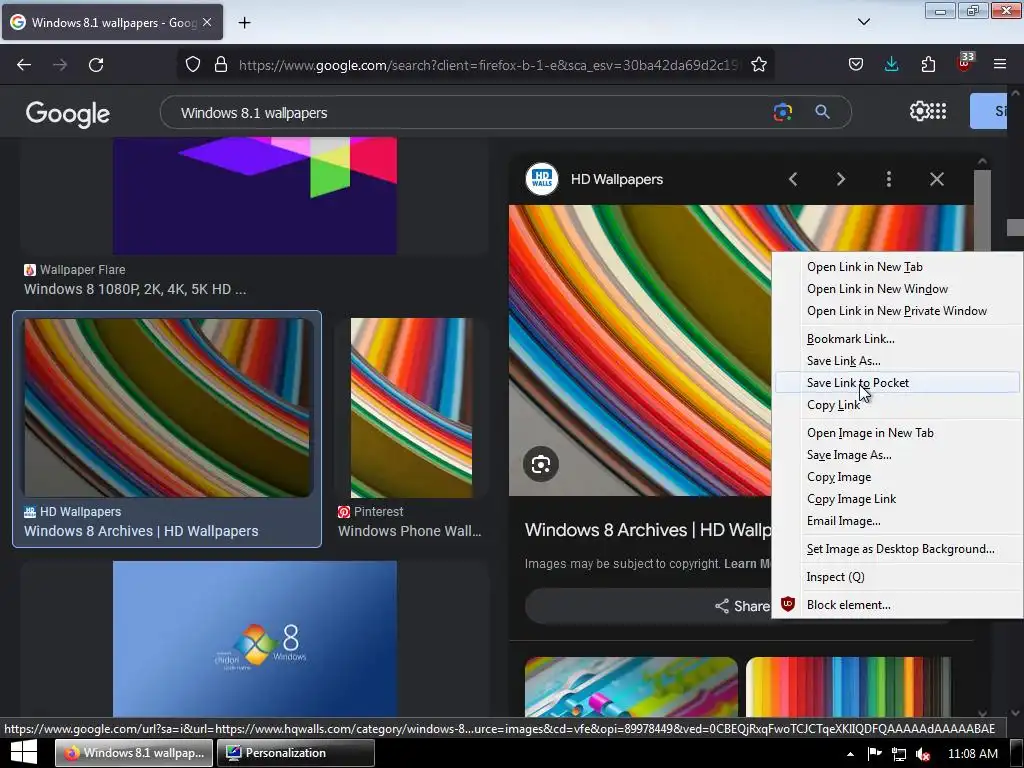Choose Open Link in New Private Window
1024x768 pixels.
897,311
